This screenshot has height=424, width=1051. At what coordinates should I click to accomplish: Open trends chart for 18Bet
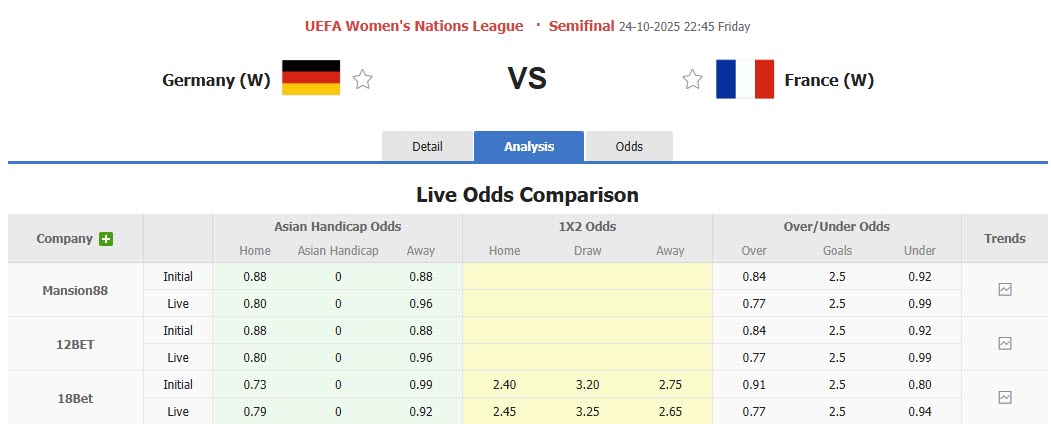(x=1005, y=398)
